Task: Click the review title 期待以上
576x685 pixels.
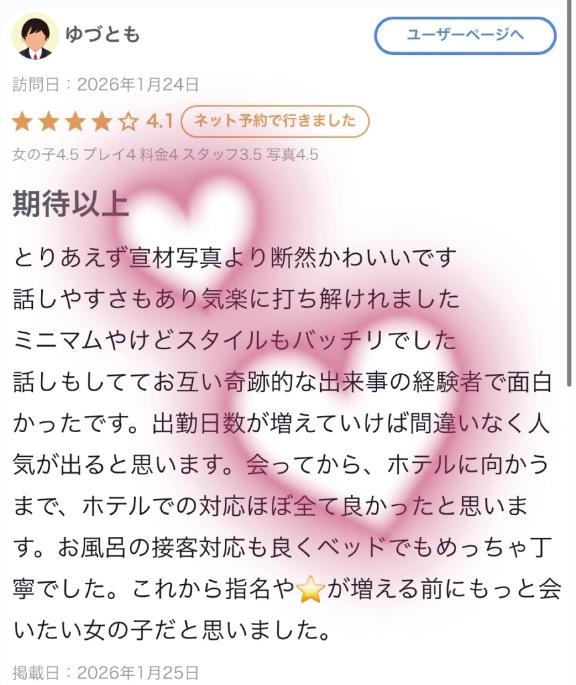Action: coord(71,203)
